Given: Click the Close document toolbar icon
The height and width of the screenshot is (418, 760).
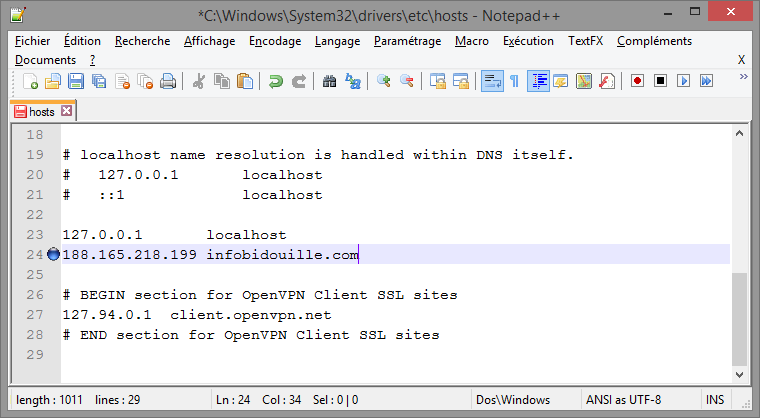Looking at the screenshot, I should pyautogui.click(x=122, y=81).
